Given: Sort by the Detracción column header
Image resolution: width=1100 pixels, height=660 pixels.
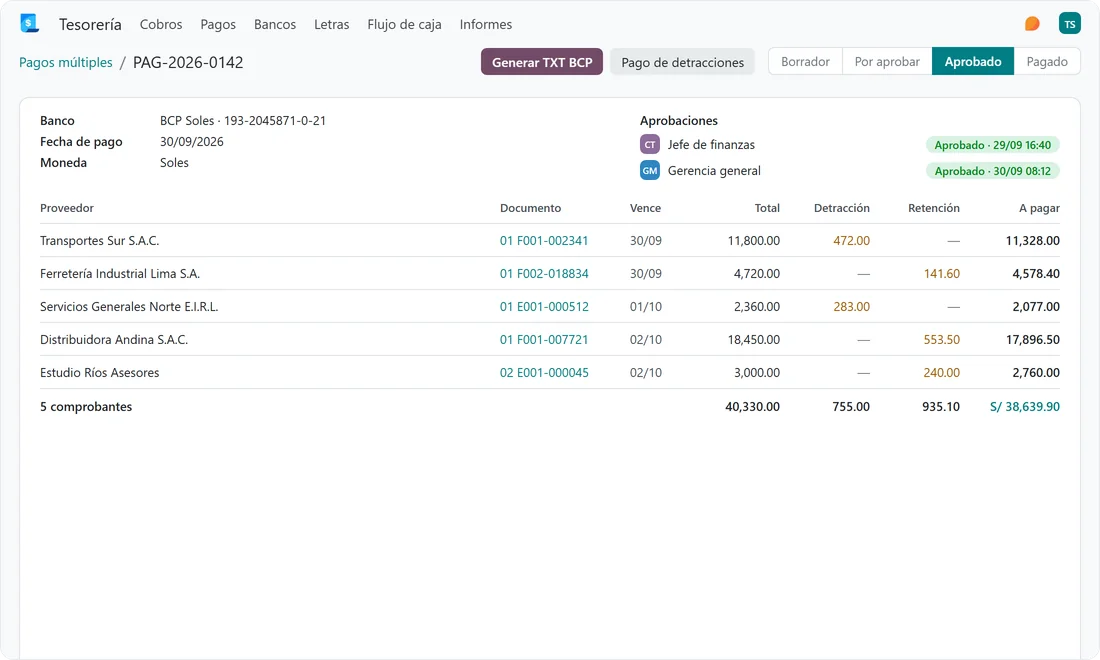Looking at the screenshot, I should (x=841, y=208).
